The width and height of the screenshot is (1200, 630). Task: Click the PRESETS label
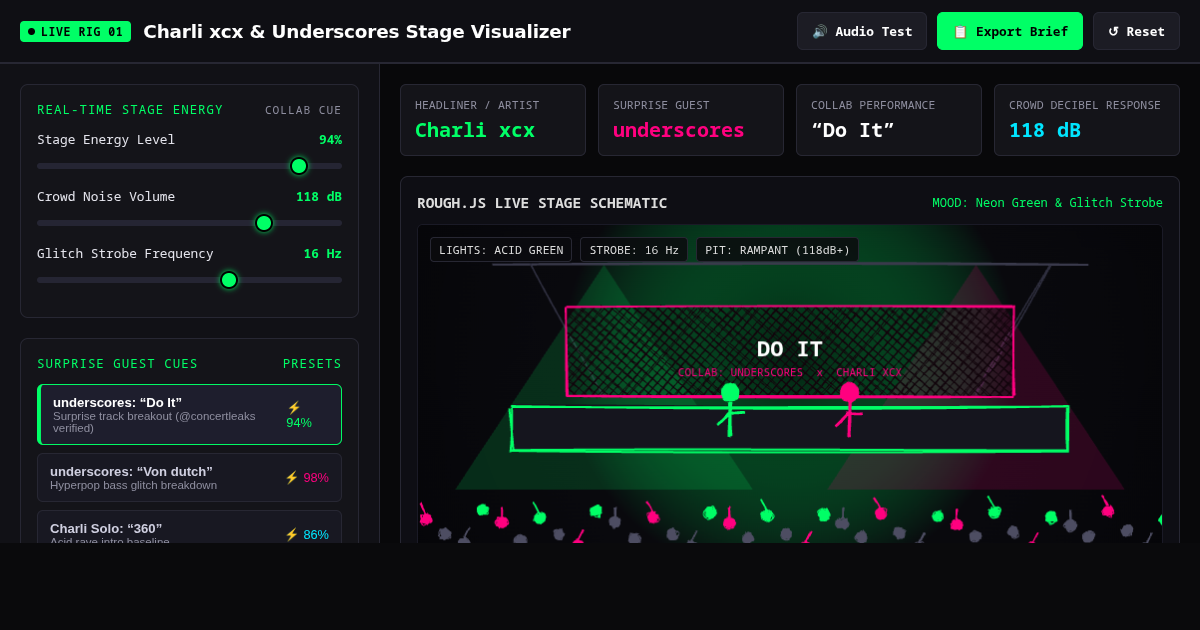pyautogui.click(x=312, y=364)
